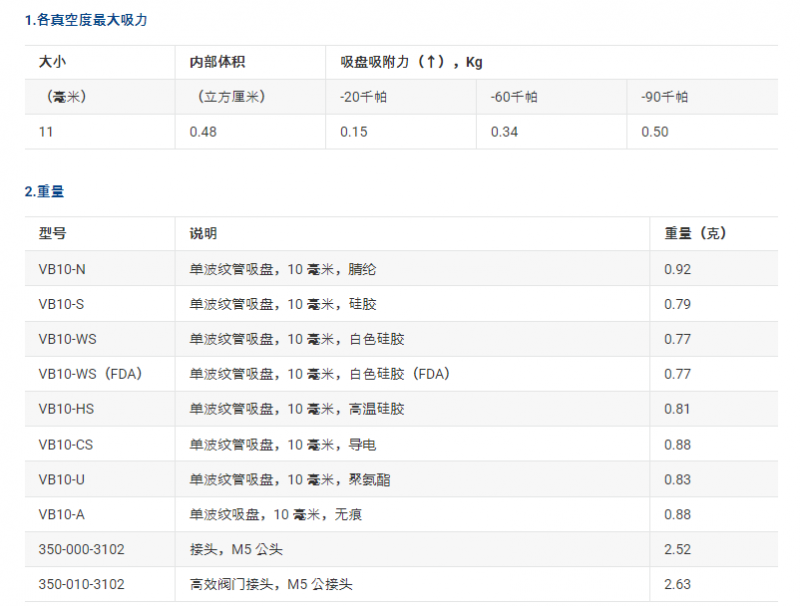Click the '-60千帕' sub-header cell

(514, 97)
